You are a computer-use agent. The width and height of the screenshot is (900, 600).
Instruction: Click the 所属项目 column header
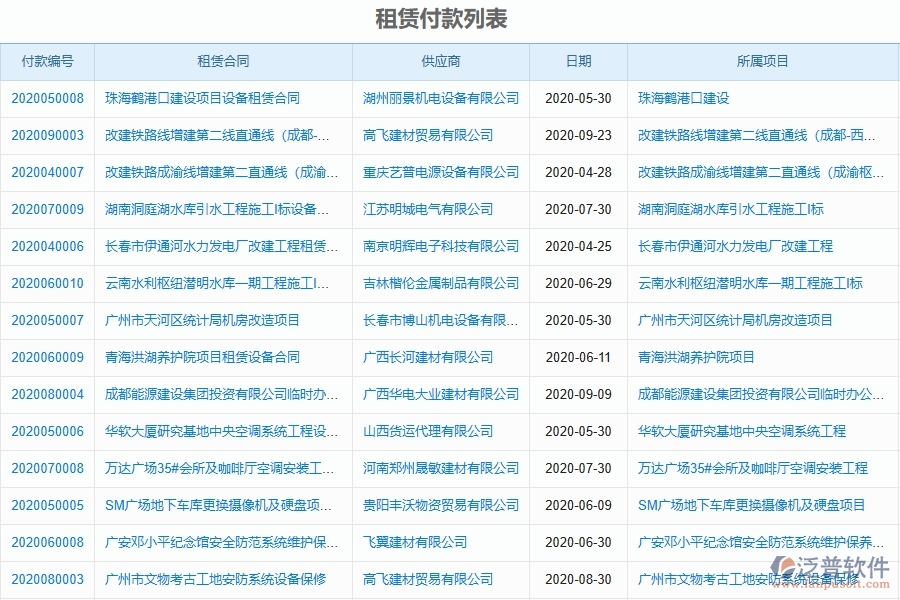(x=762, y=61)
